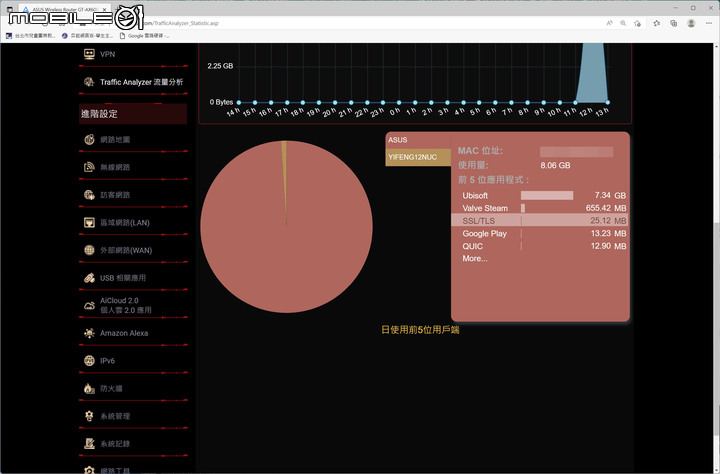
Task: Click the chart data point at 14h
Action: (x=239, y=102)
